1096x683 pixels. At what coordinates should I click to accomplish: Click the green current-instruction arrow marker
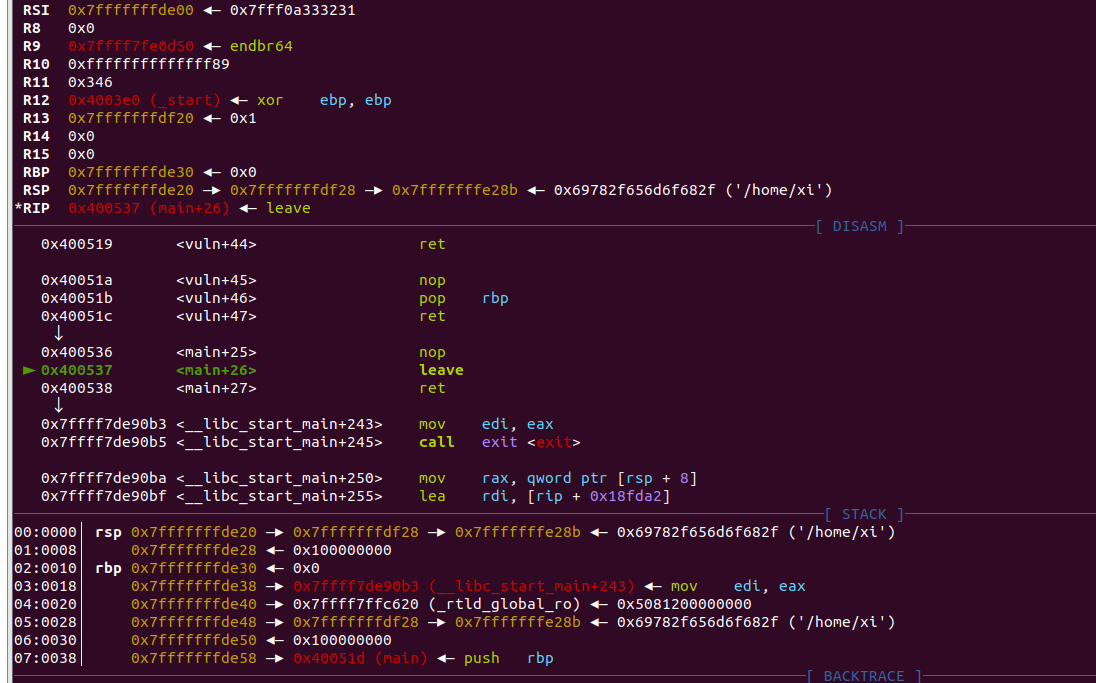[x=29, y=370]
